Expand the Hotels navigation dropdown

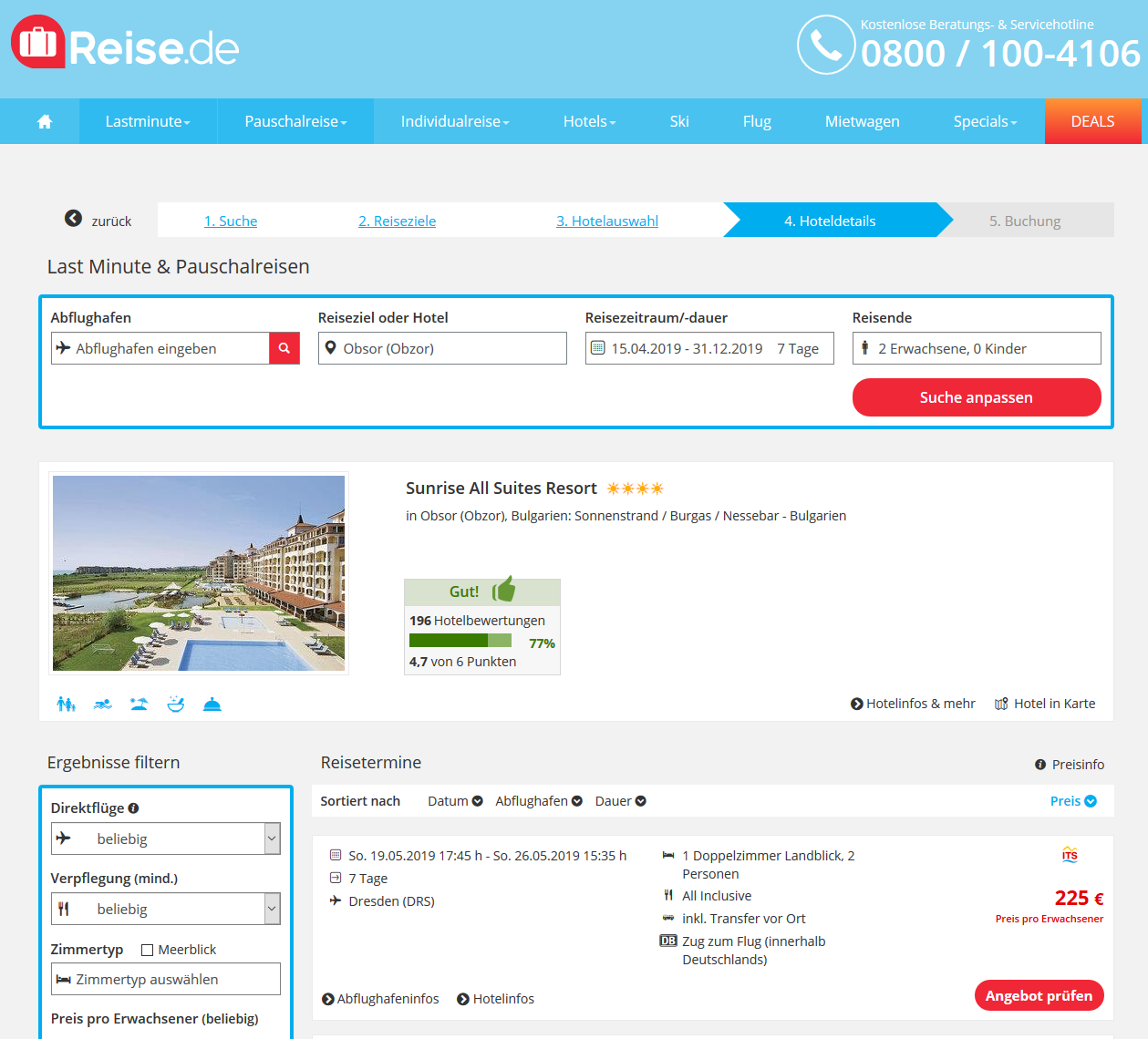pos(589,121)
